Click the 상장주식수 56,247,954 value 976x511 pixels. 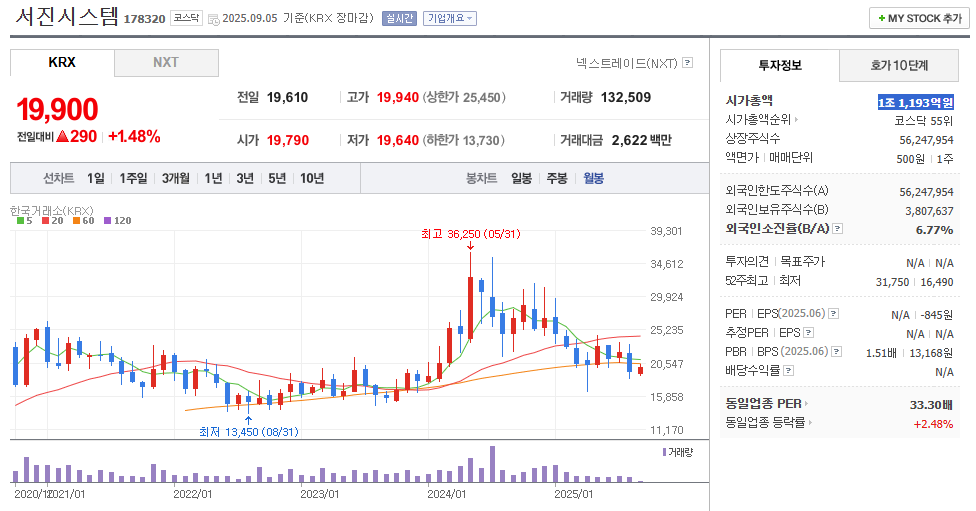click(x=926, y=140)
